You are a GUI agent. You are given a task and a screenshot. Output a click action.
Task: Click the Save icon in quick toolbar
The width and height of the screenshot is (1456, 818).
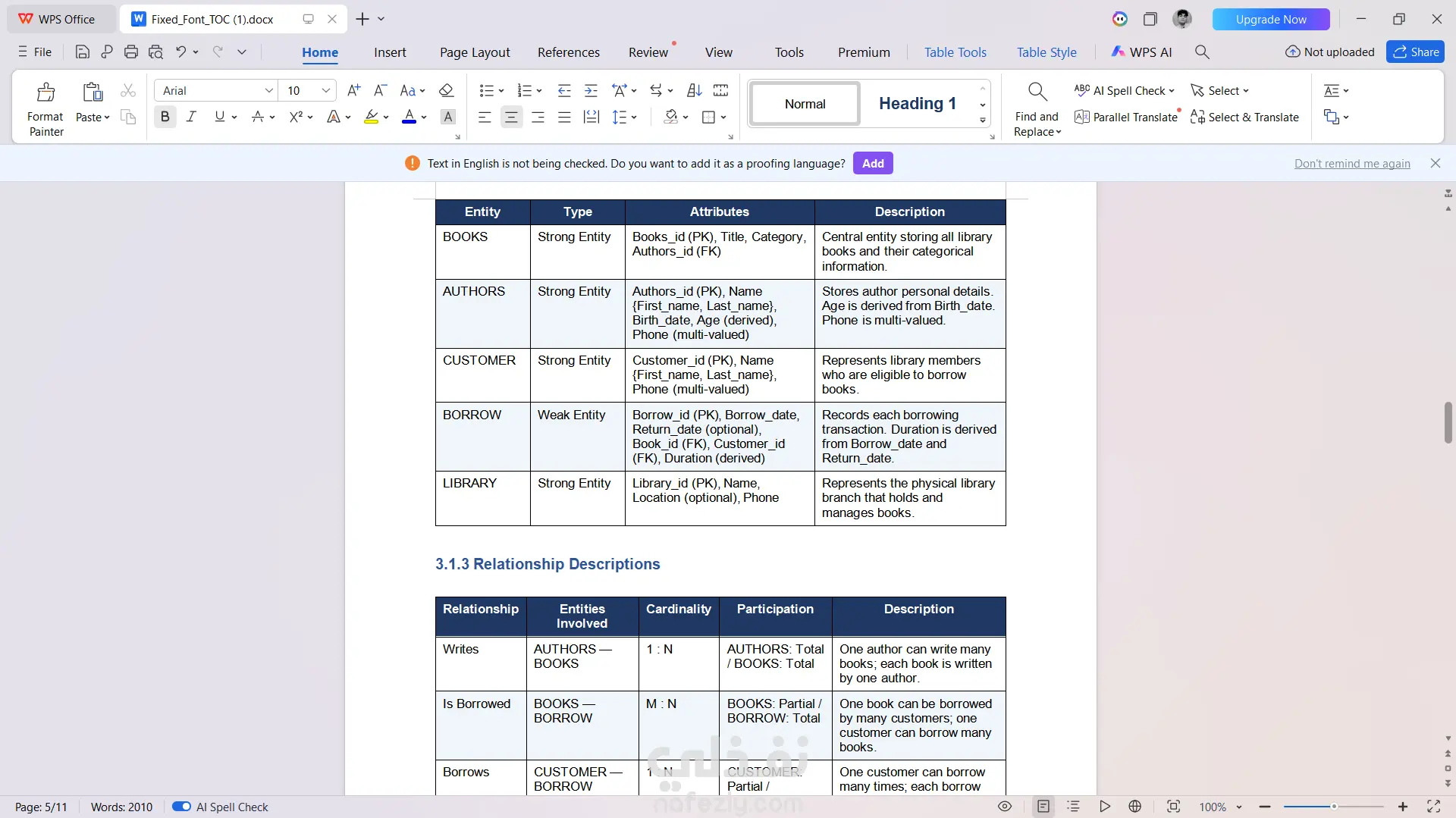[83, 52]
